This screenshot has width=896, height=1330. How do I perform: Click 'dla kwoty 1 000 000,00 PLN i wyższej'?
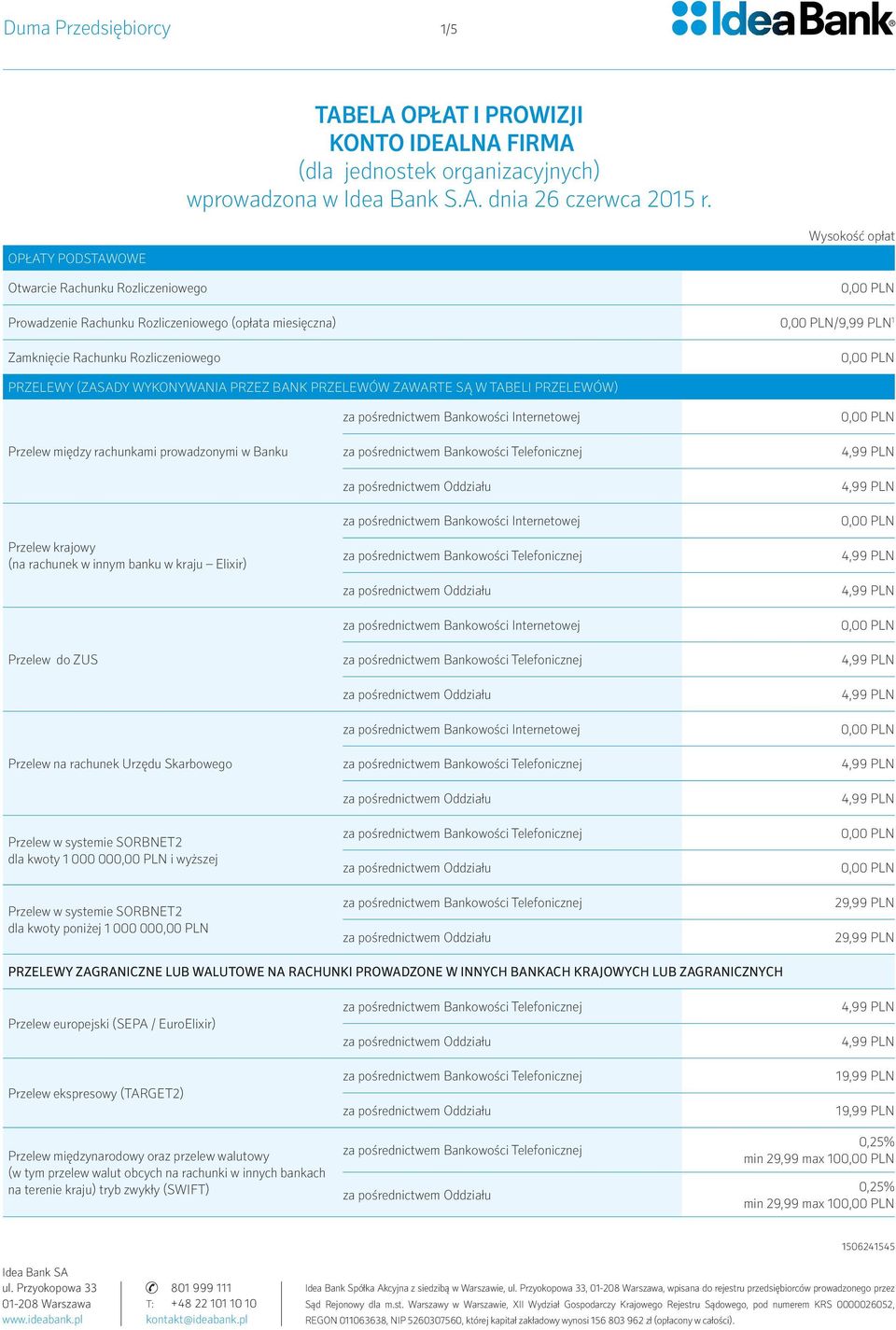click(113, 860)
